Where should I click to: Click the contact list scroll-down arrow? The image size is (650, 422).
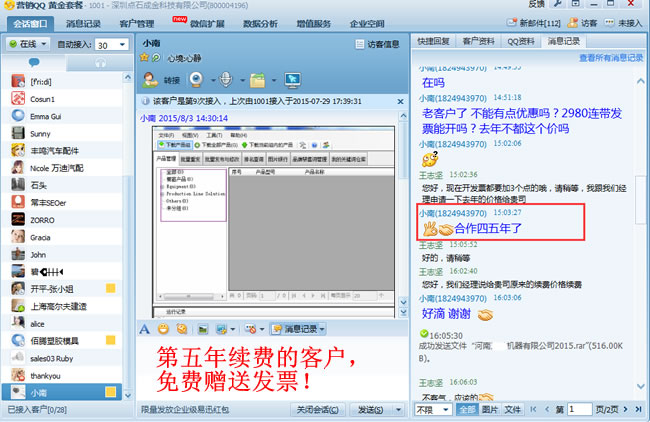pyautogui.click(x=128, y=395)
